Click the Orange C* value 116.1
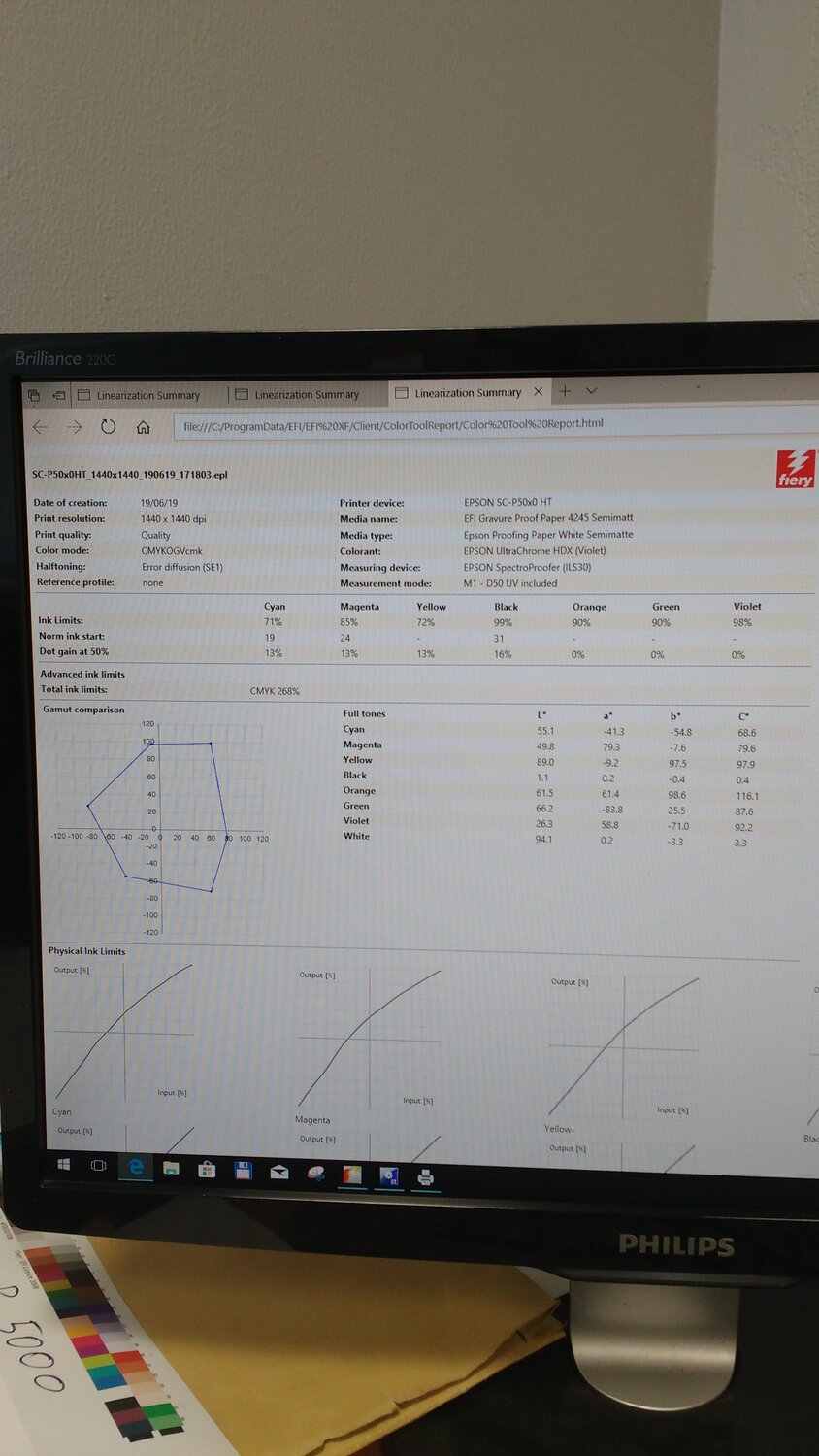This screenshot has width=819, height=1456. [x=747, y=796]
